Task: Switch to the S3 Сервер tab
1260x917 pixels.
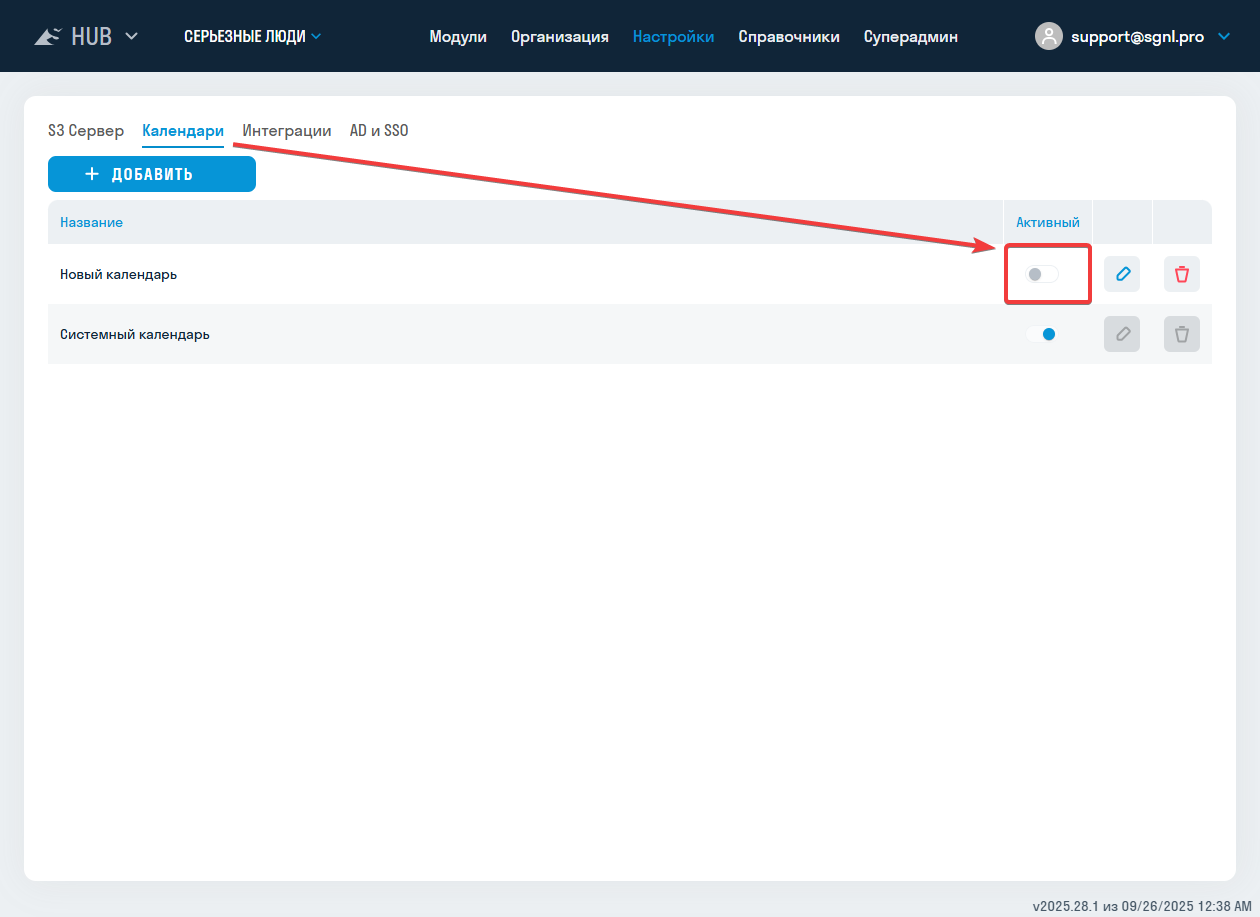Action: [x=86, y=131]
